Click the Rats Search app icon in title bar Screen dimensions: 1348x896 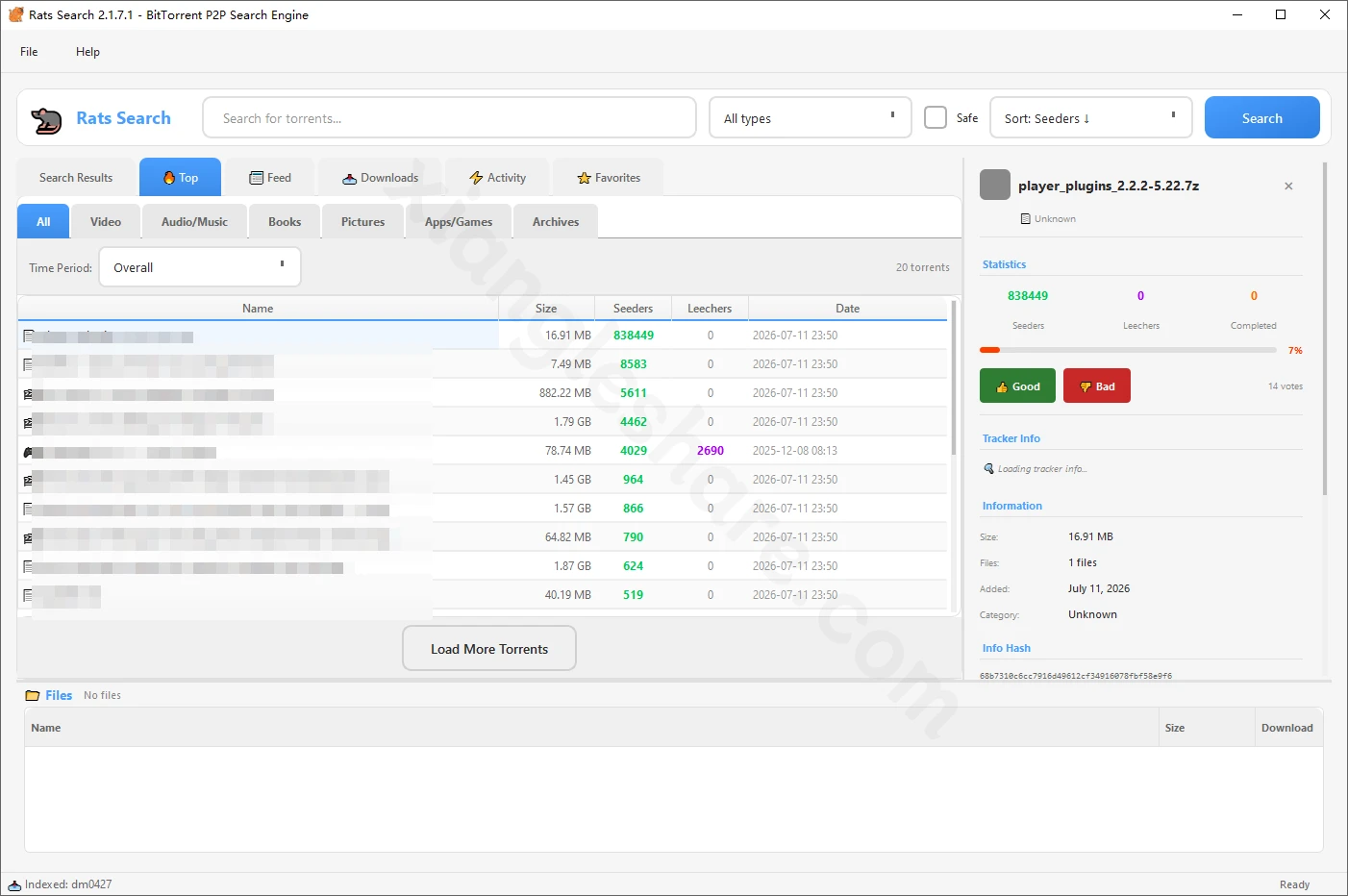click(15, 14)
